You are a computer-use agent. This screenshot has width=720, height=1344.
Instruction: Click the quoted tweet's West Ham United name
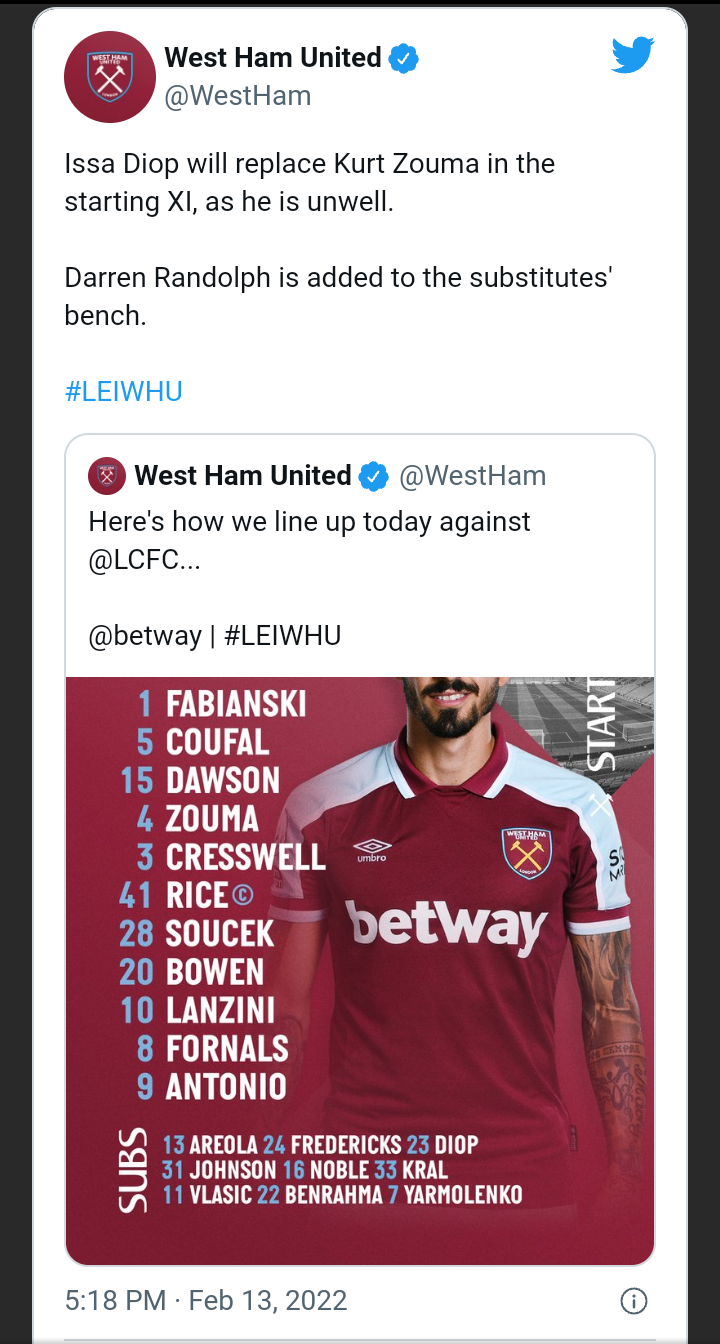coord(243,476)
